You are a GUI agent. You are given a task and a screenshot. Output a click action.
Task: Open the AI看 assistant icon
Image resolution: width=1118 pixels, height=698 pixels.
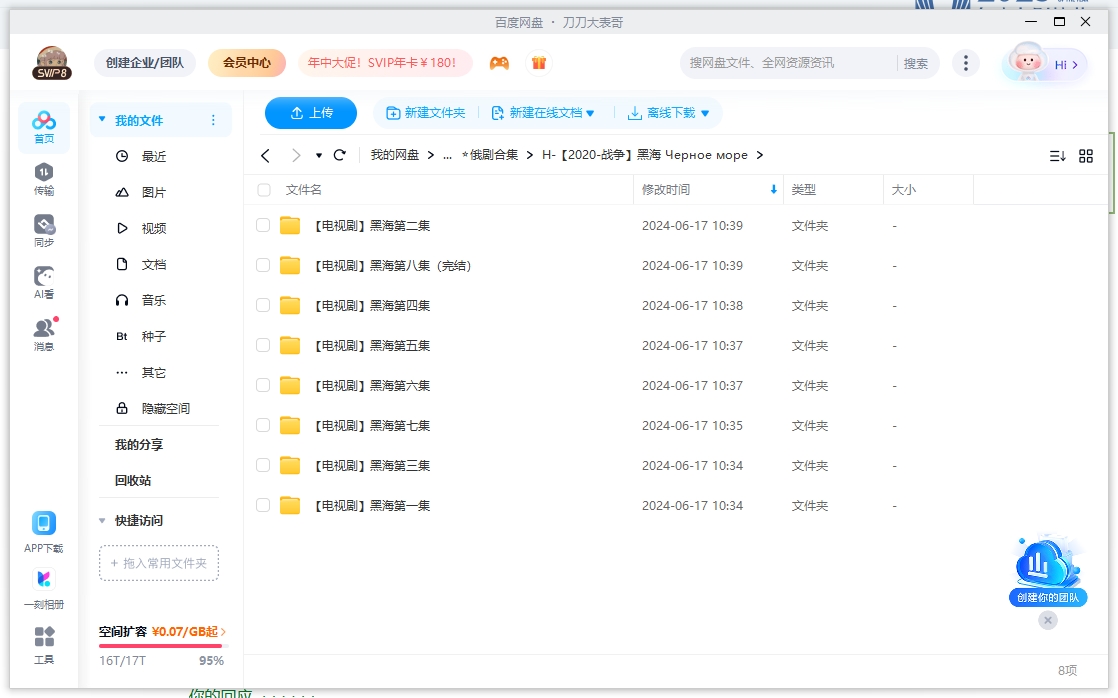pyautogui.click(x=43, y=283)
